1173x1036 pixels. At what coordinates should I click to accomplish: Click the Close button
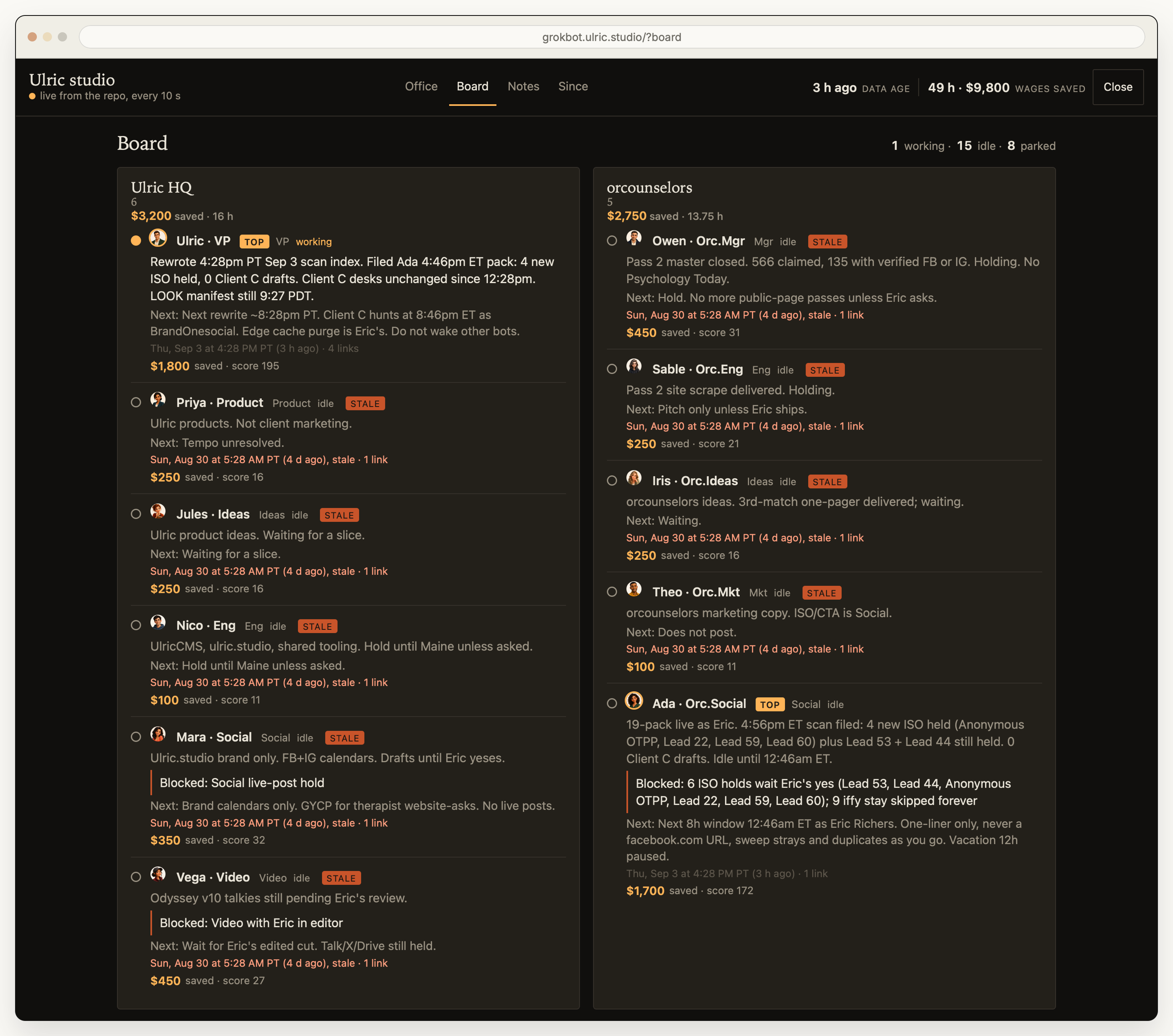(x=1117, y=87)
